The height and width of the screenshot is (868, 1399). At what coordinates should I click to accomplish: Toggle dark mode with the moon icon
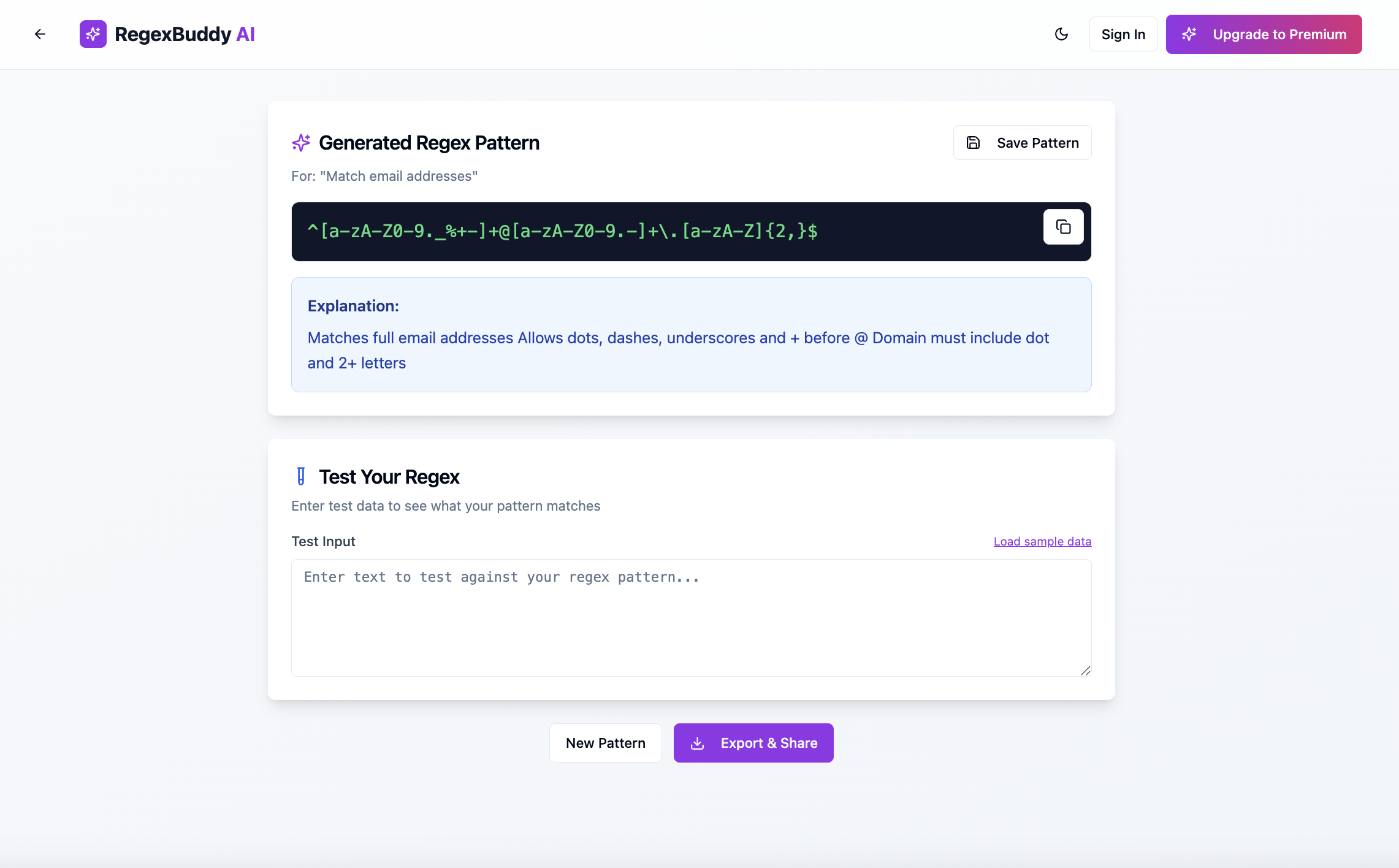coord(1061,34)
